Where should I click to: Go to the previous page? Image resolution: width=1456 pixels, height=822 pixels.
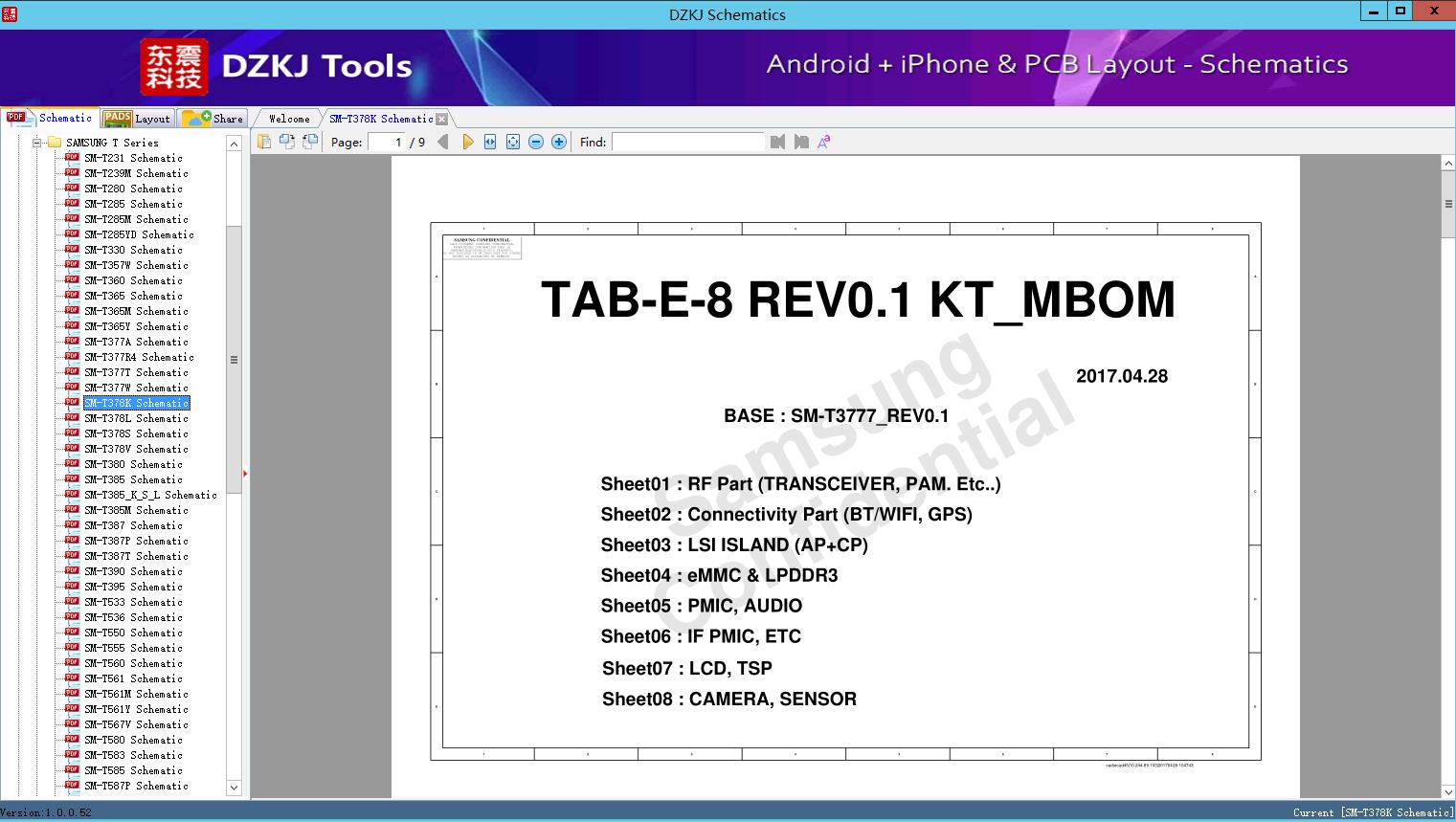pyautogui.click(x=443, y=142)
